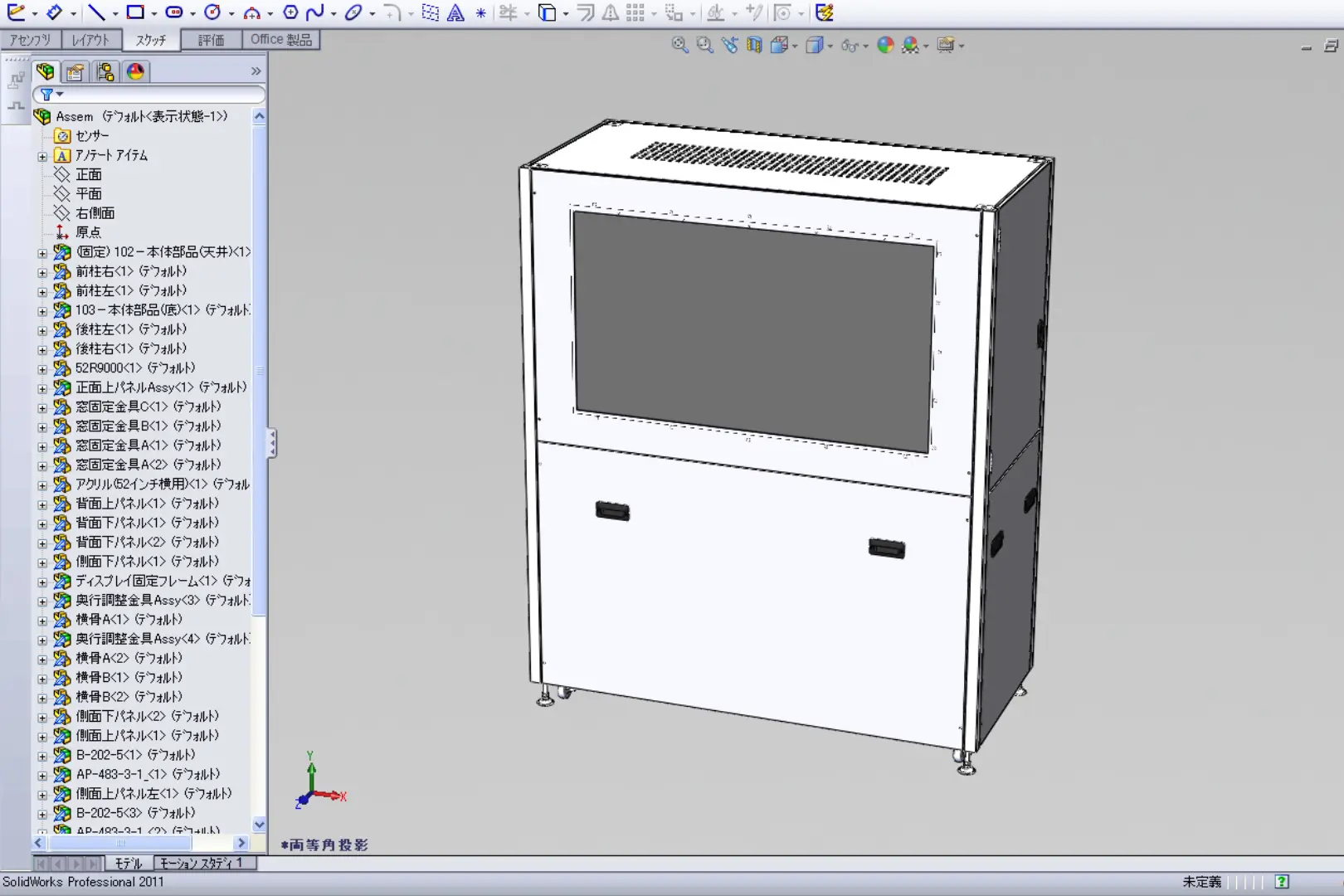Screen dimensions: 1344x896
Task: Expand the 52R9000<1> component node
Action: pos(42,369)
